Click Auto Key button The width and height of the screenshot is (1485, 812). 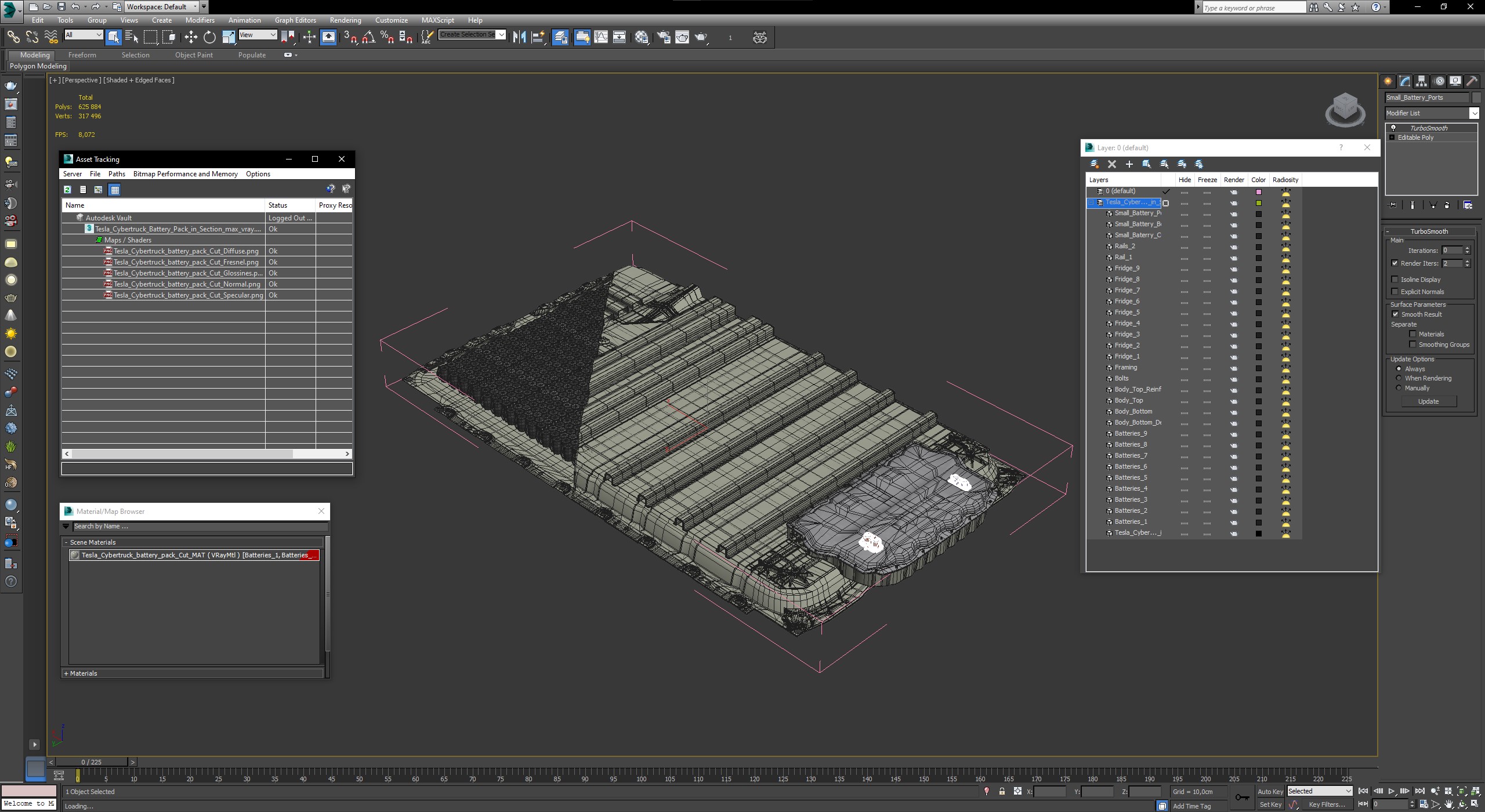[1270, 792]
